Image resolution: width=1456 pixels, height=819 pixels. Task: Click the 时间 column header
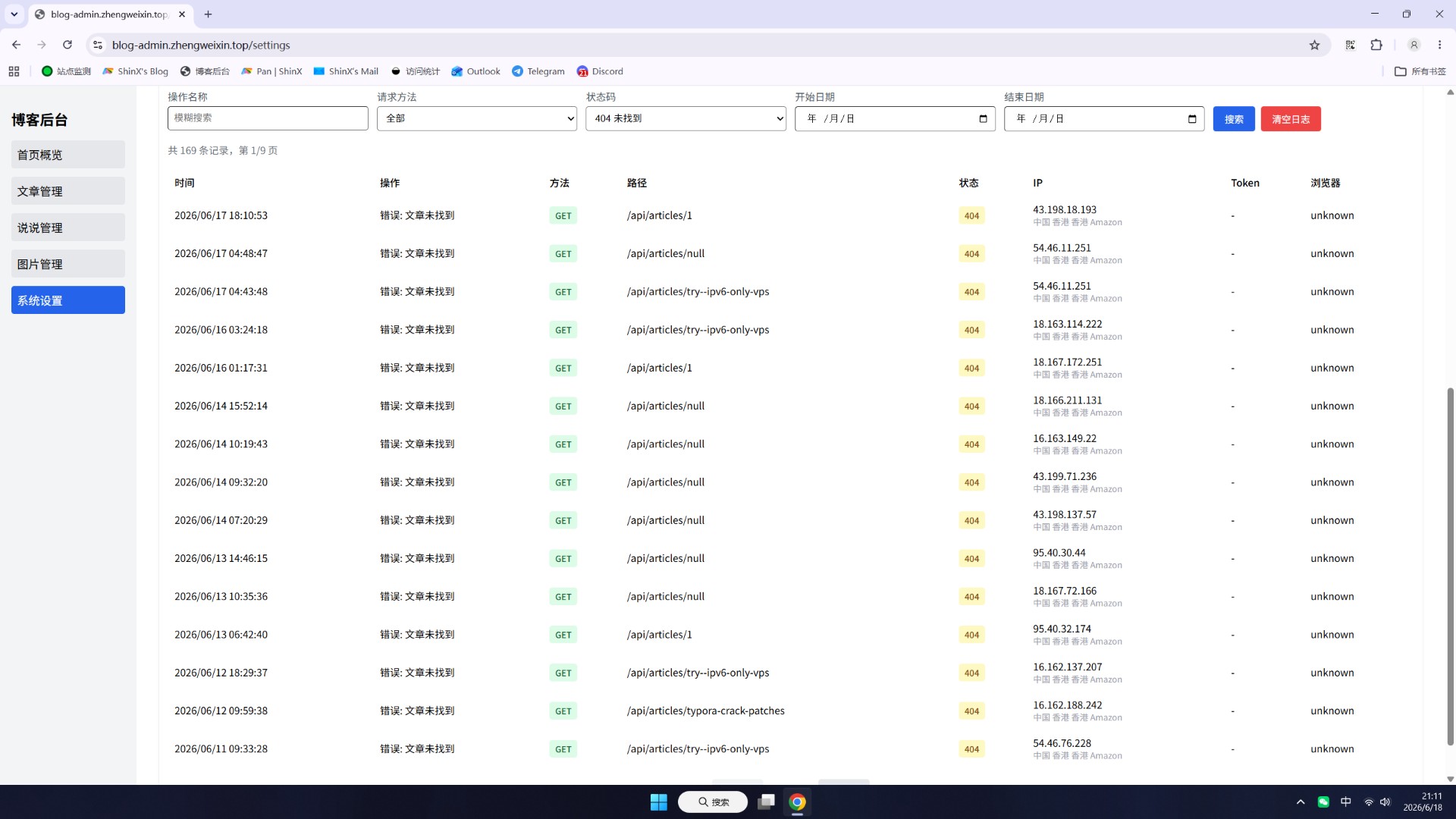184,183
